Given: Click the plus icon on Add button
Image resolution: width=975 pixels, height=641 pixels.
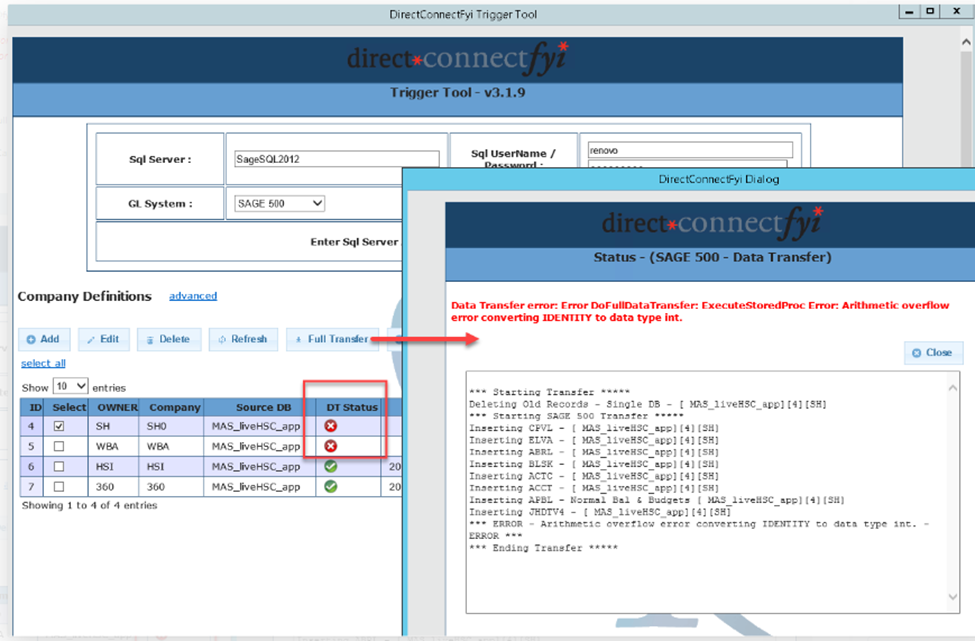Looking at the screenshot, I should click(30, 339).
